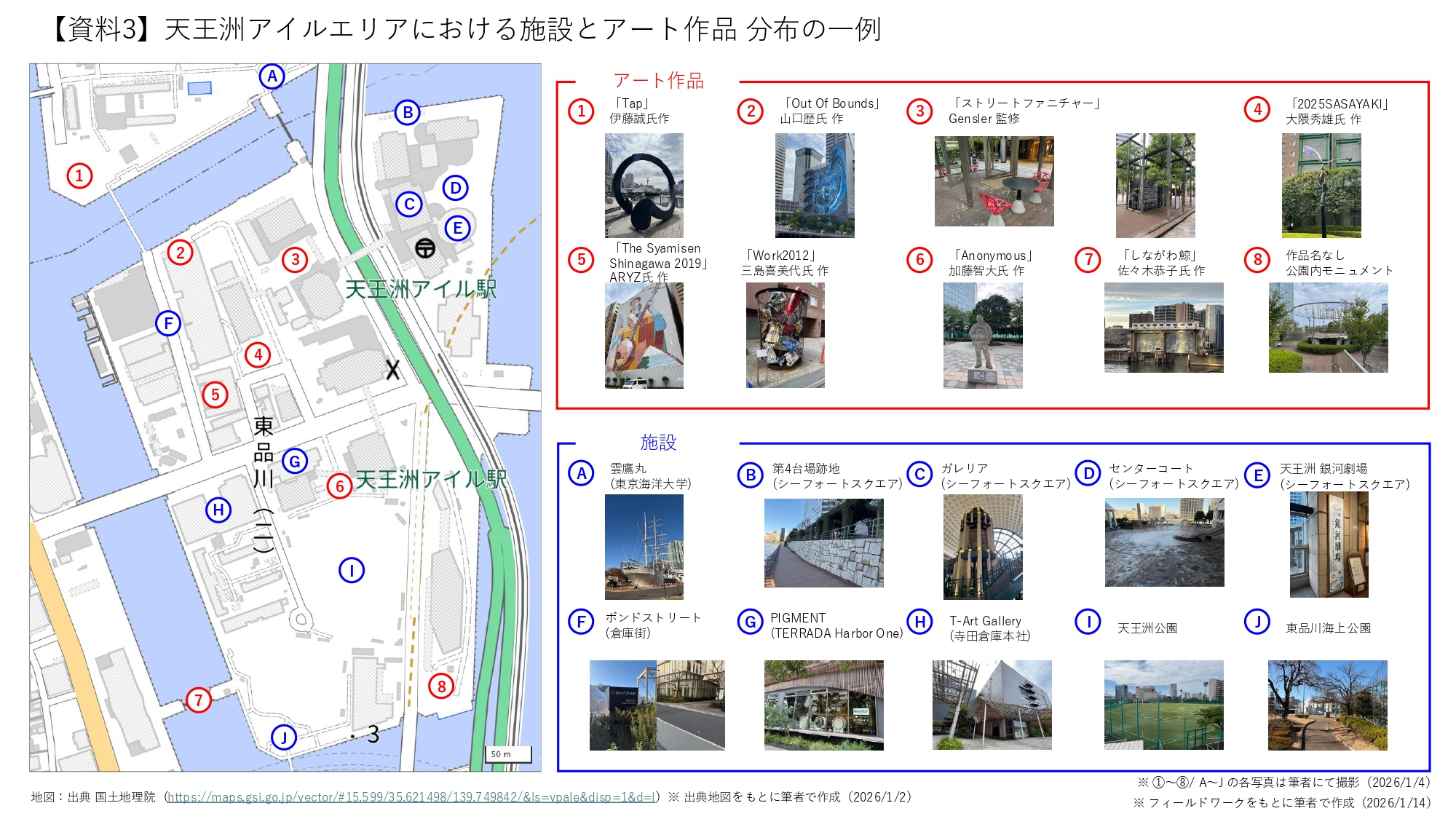Click red marker 8 on the map
1456x819 pixels.
pyautogui.click(x=441, y=686)
